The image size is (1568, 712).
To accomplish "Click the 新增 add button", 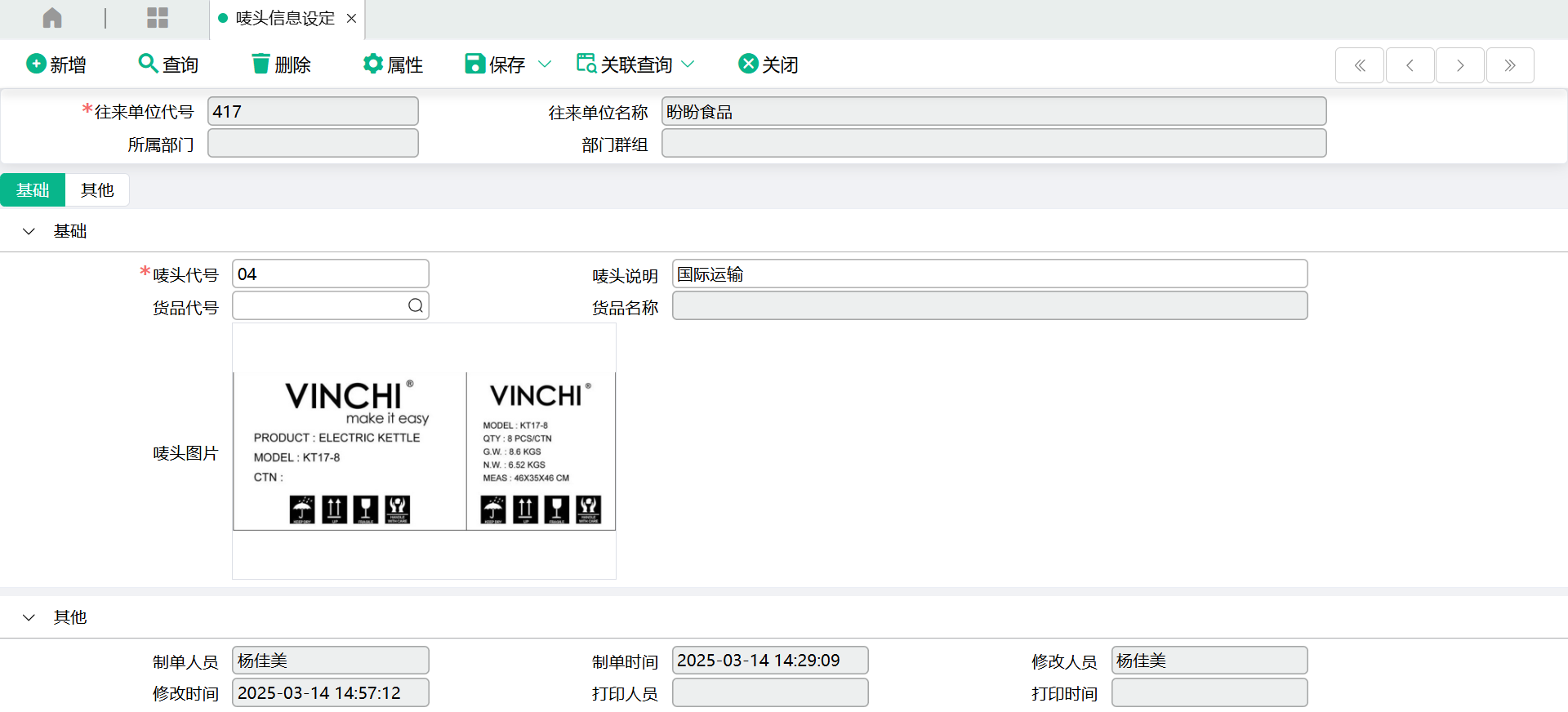I will (x=56, y=65).
